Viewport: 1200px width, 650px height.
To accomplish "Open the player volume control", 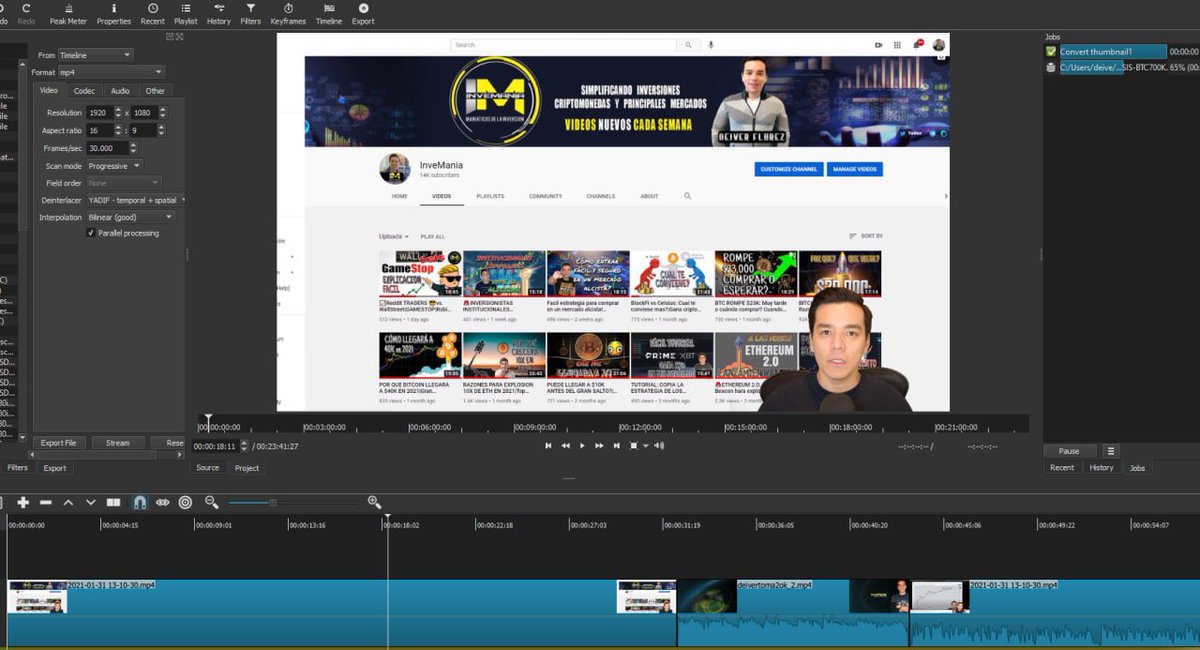I will [658, 445].
